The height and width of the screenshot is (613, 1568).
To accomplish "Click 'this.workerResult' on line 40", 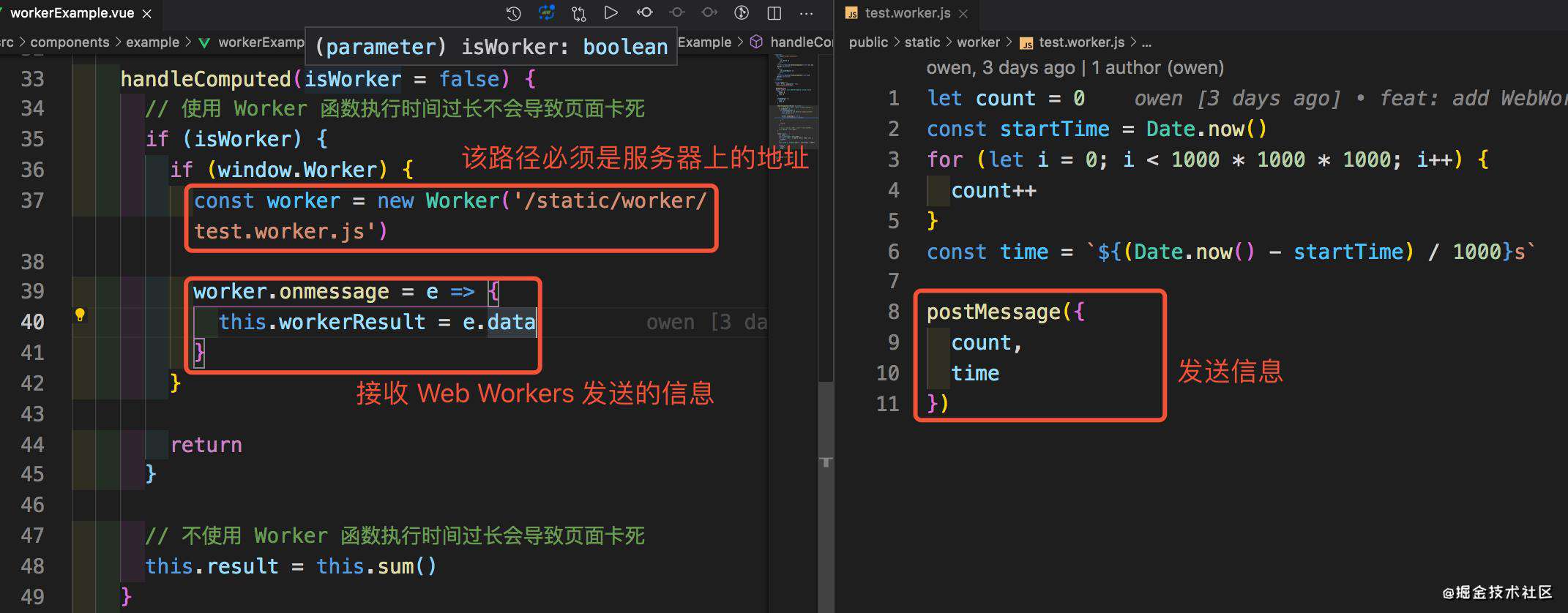I will point(322,323).
